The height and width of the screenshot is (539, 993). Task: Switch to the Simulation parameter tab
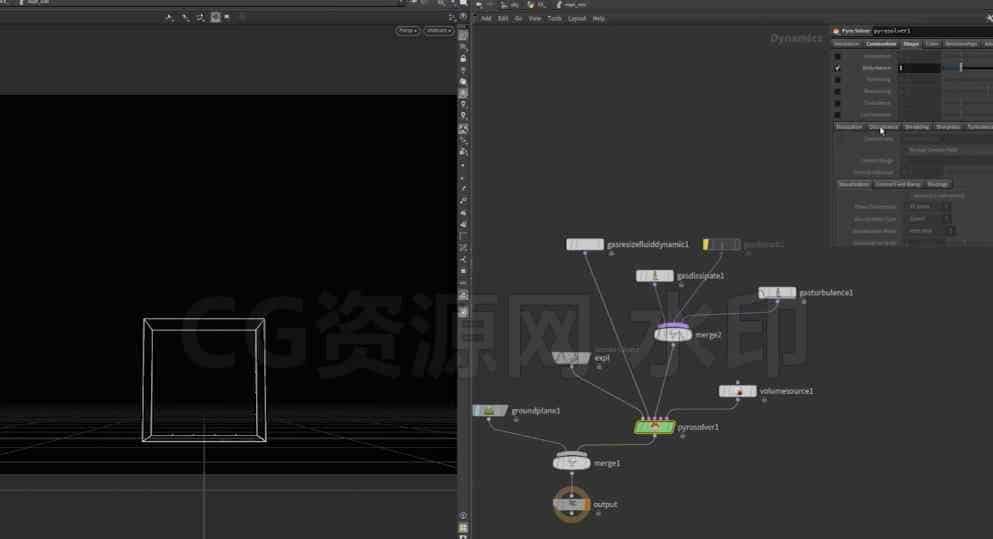(847, 44)
